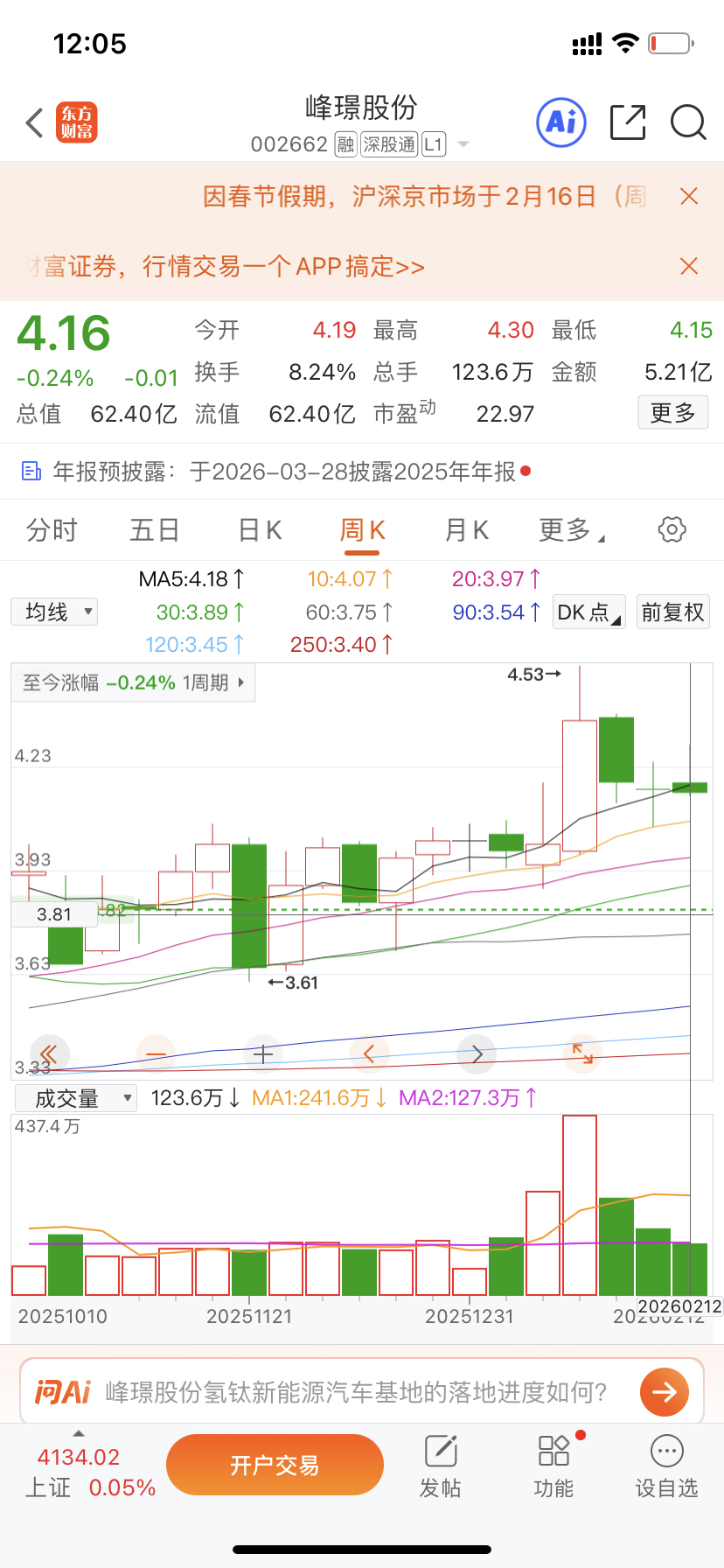Launch the Ai assistant icon
This screenshot has height=1568, width=724.
(x=560, y=122)
